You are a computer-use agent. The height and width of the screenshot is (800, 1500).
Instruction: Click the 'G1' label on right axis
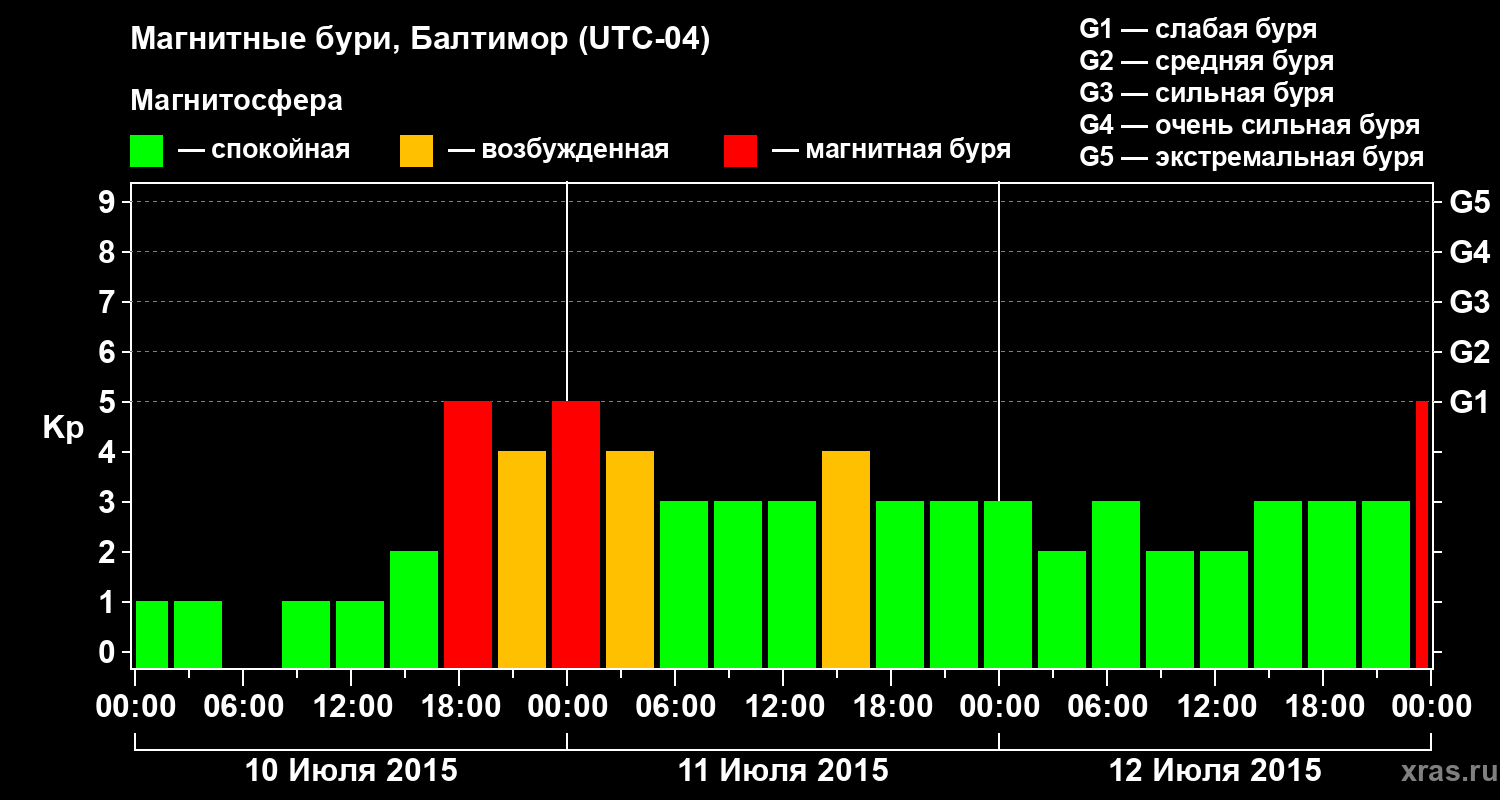pos(1469,402)
